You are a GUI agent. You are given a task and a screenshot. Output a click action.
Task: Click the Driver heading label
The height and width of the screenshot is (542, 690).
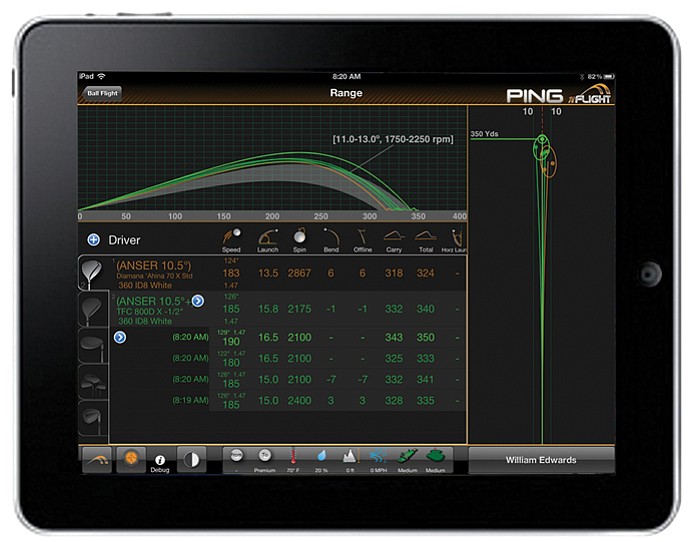(124, 240)
